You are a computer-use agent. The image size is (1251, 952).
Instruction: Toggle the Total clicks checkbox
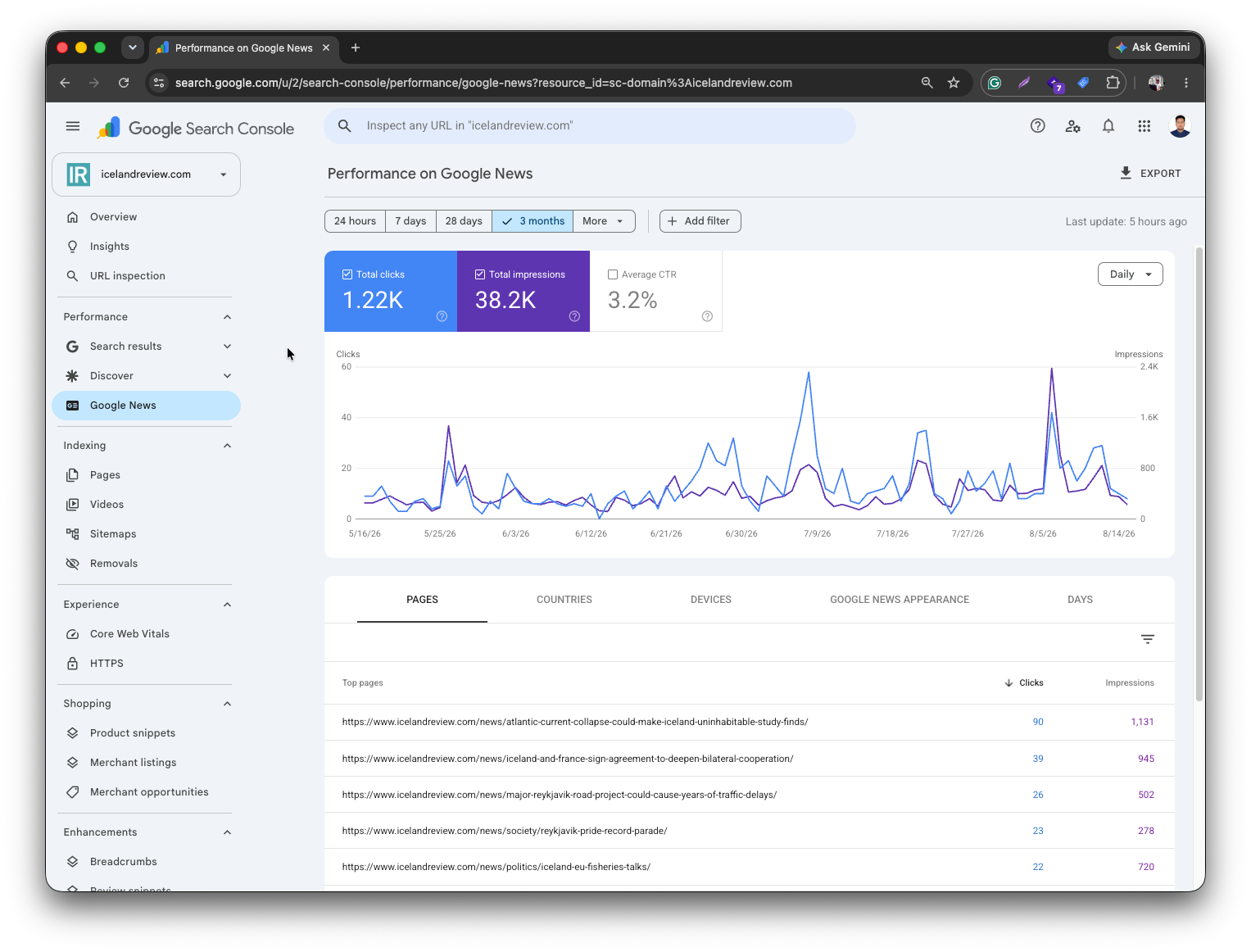pyautogui.click(x=347, y=274)
